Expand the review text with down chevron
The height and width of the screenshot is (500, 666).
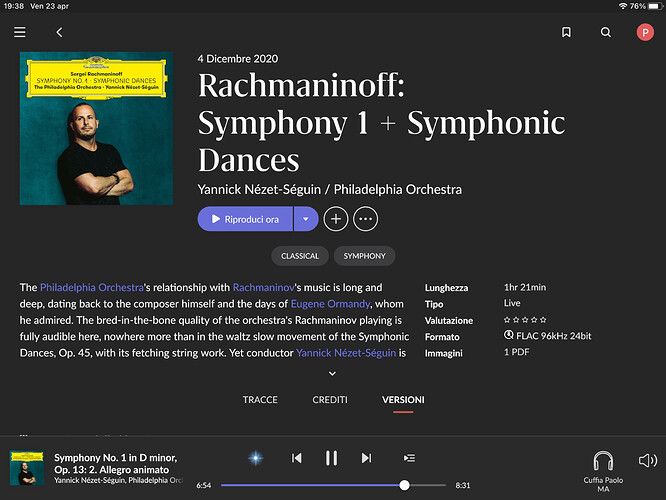pyautogui.click(x=333, y=373)
